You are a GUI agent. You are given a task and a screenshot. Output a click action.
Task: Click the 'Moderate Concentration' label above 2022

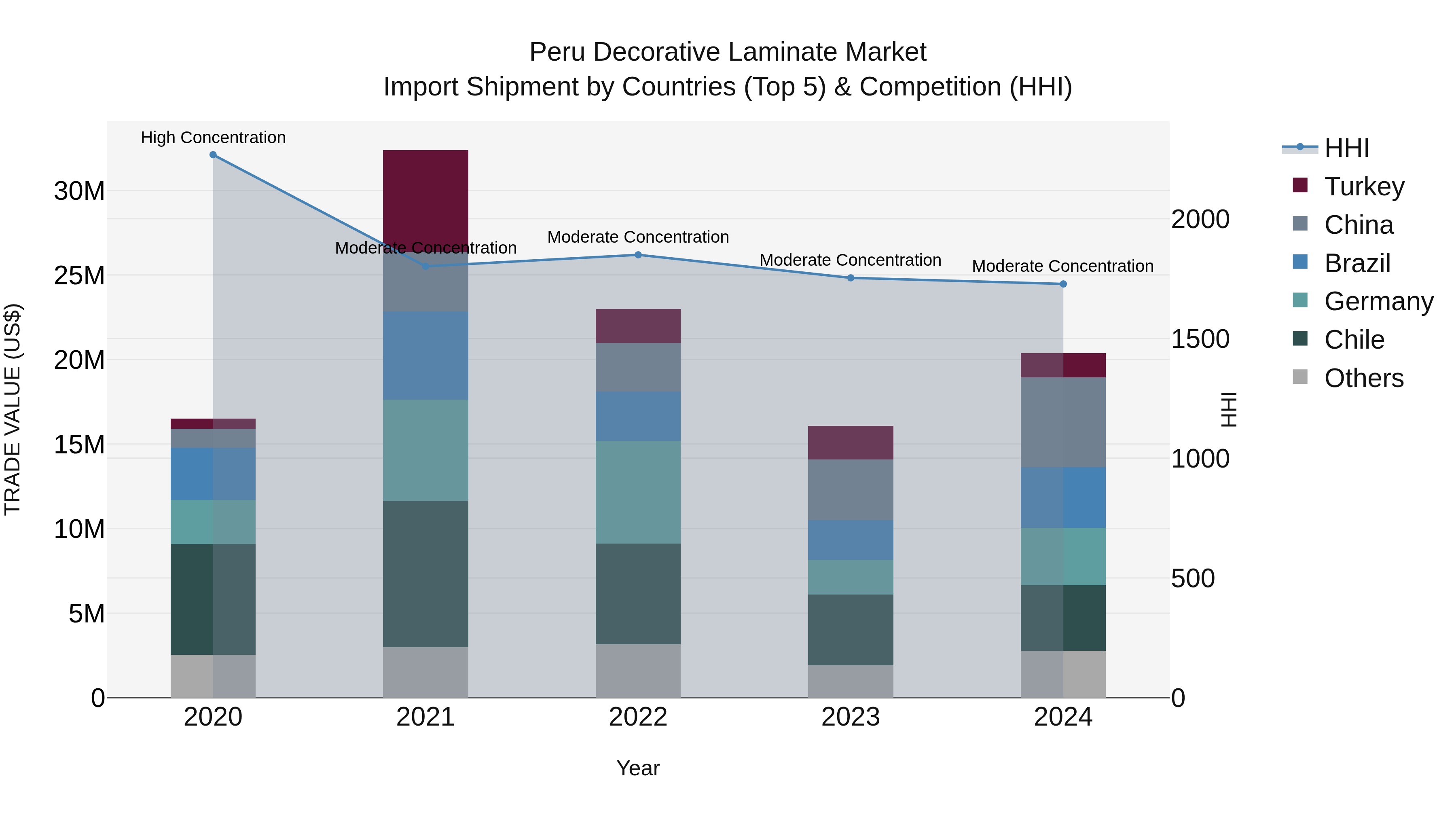(x=638, y=237)
